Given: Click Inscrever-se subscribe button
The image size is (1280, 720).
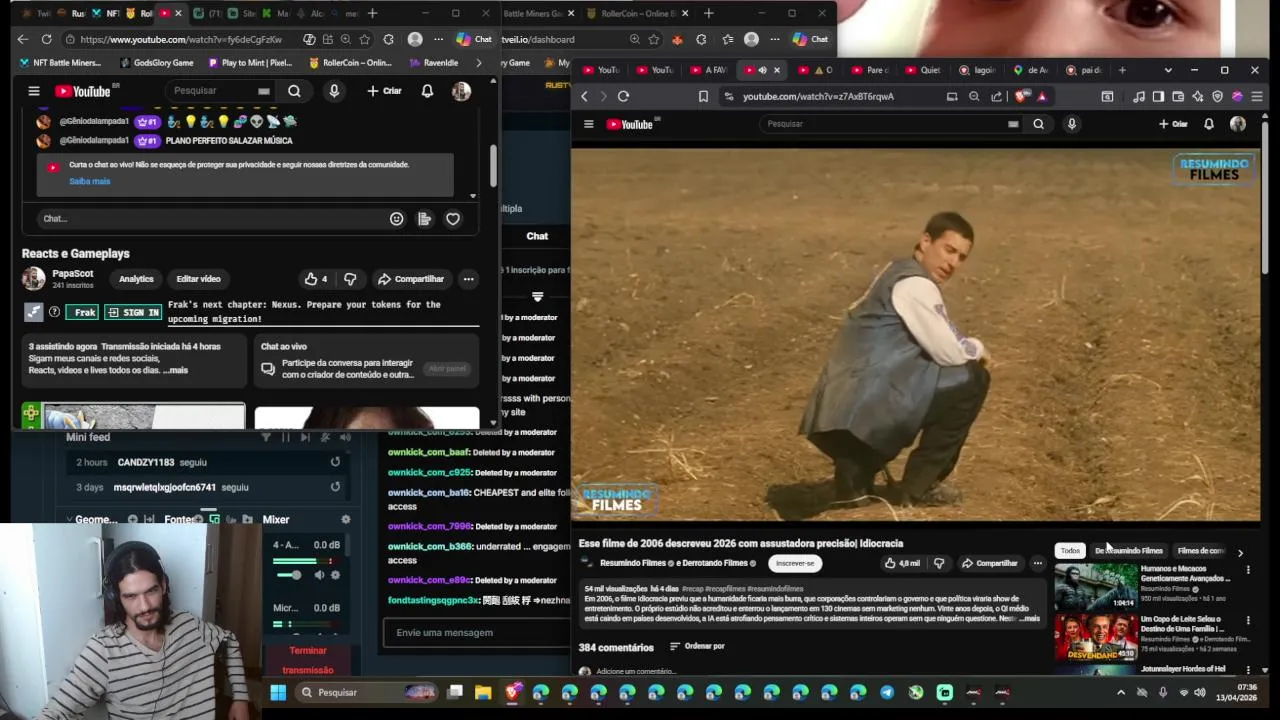Looking at the screenshot, I should pyautogui.click(x=795, y=563).
